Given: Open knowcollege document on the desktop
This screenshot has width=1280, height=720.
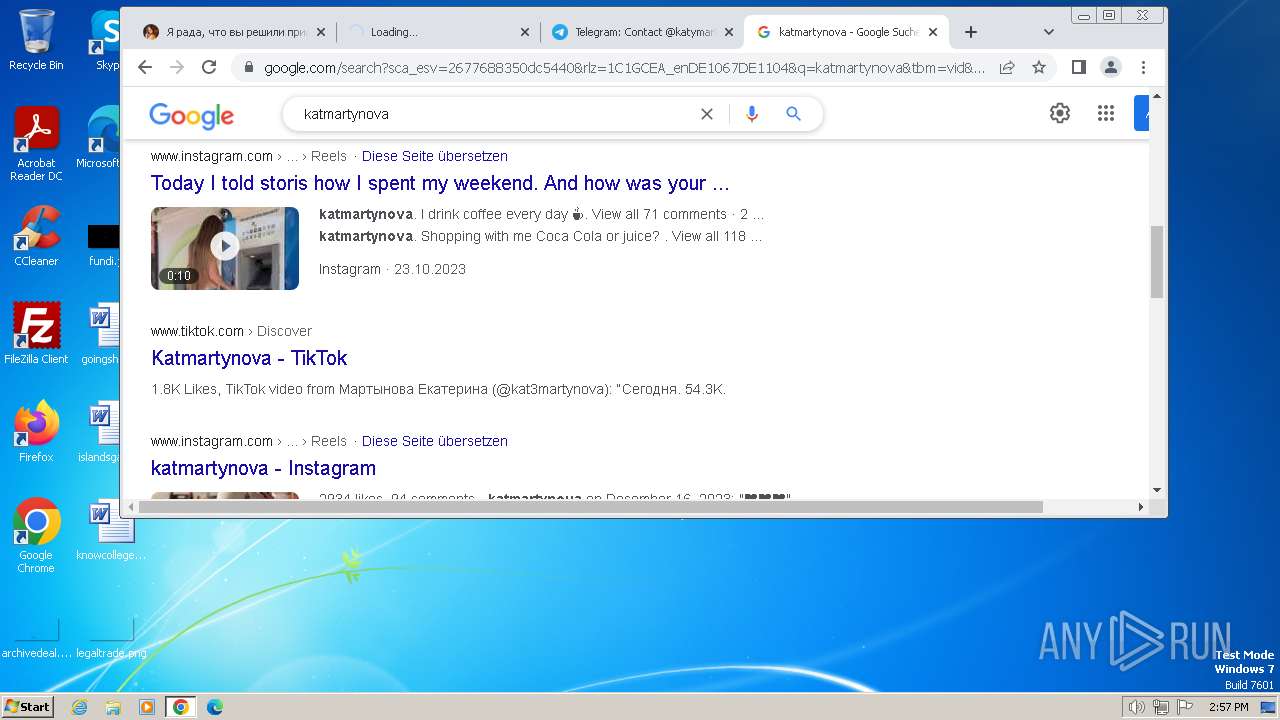Looking at the screenshot, I should pos(110,531).
